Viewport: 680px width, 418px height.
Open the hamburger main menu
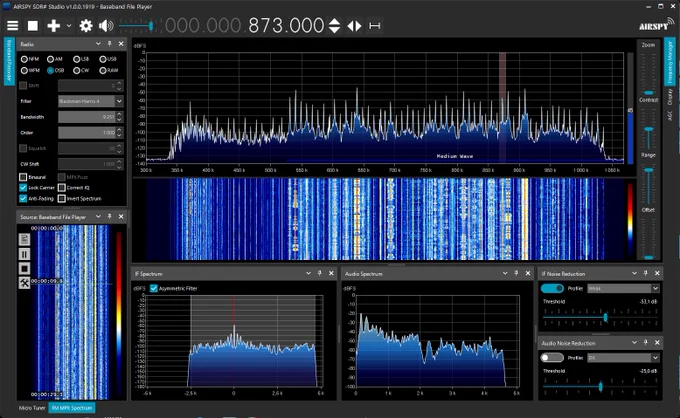click(x=13, y=26)
